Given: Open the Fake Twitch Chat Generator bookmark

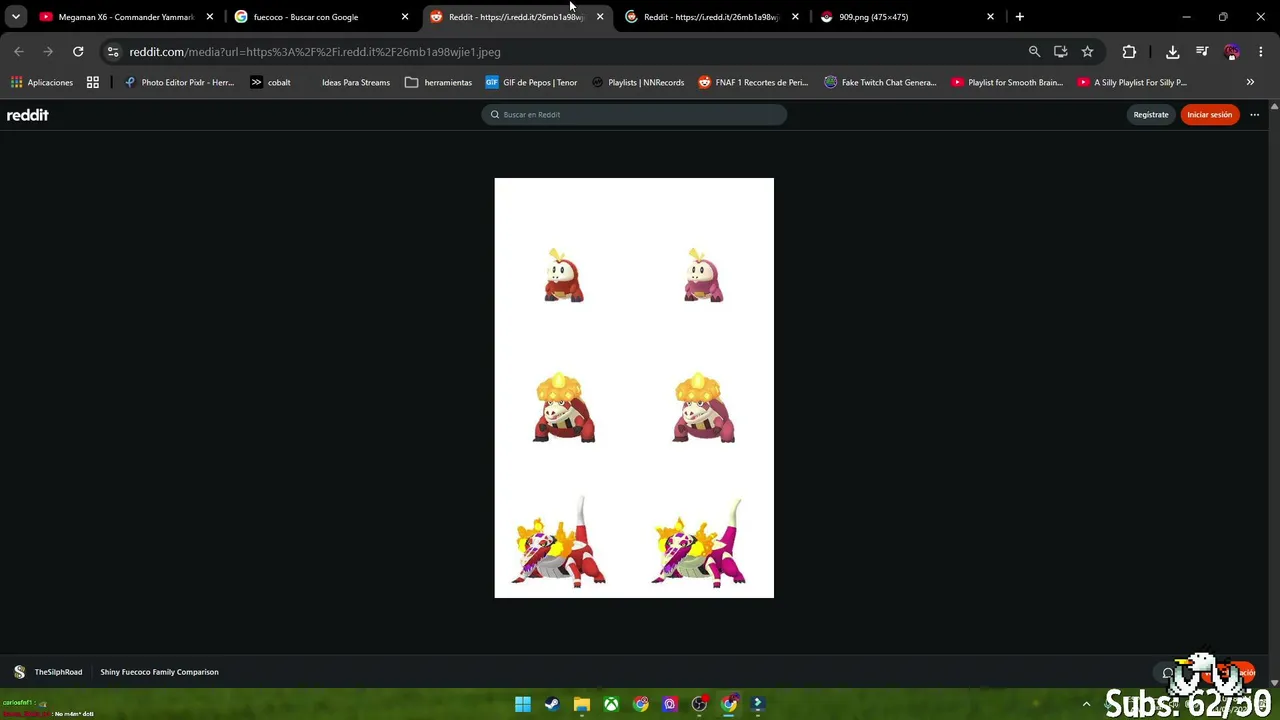Looking at the screenshot, I should tap(880, 82).
